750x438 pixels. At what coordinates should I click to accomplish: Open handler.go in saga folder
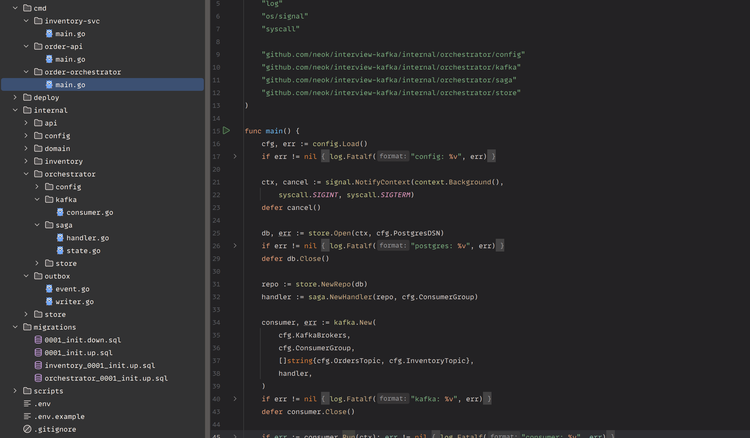coord(88,238)
